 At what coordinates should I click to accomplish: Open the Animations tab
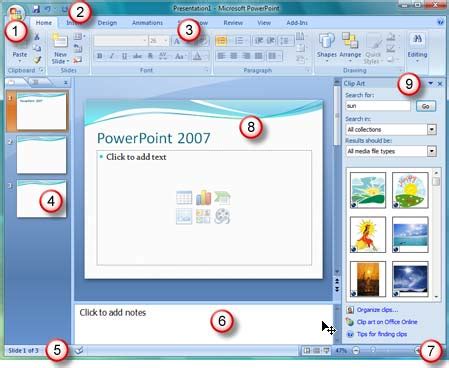point(147,23)
